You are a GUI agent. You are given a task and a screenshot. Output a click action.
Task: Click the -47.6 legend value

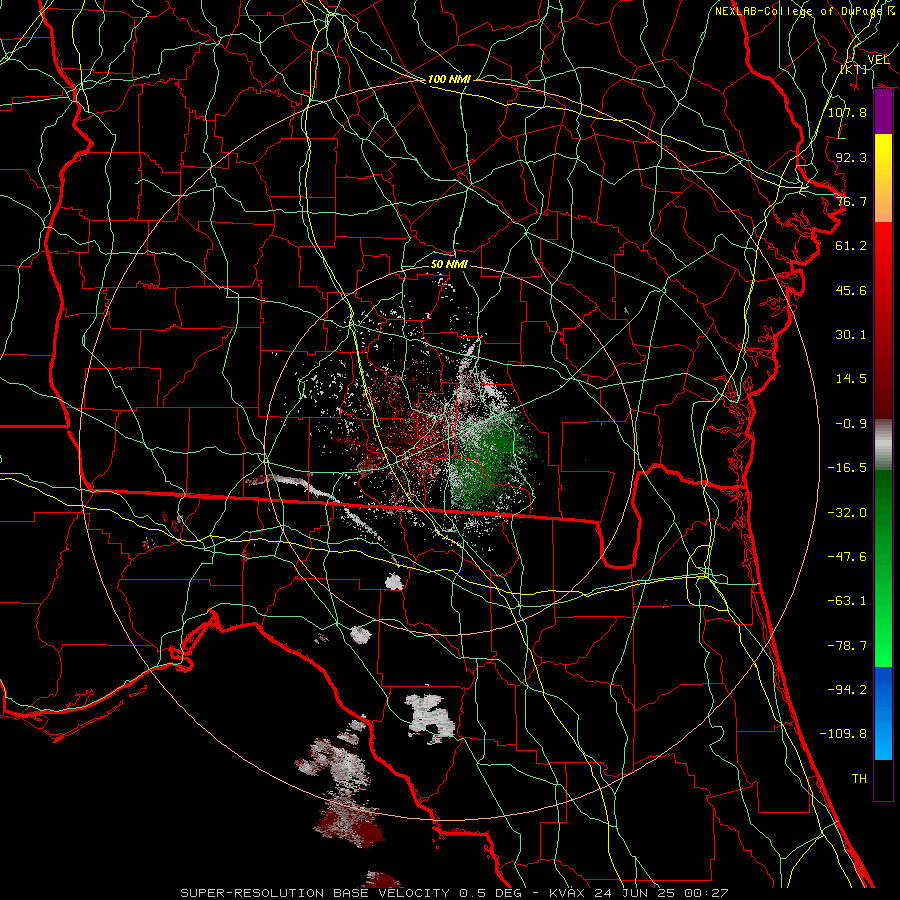point(847,557)
